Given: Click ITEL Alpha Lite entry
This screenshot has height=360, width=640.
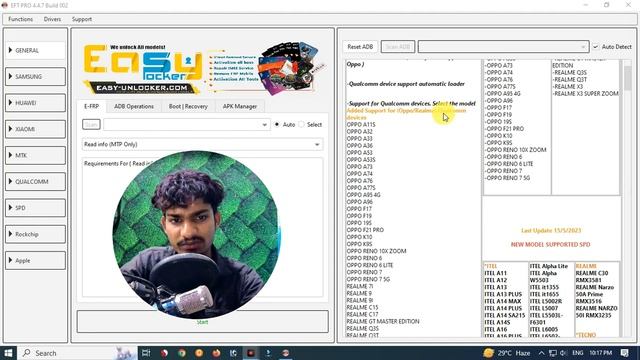Looking at the screenshot, I should point(549,266).
